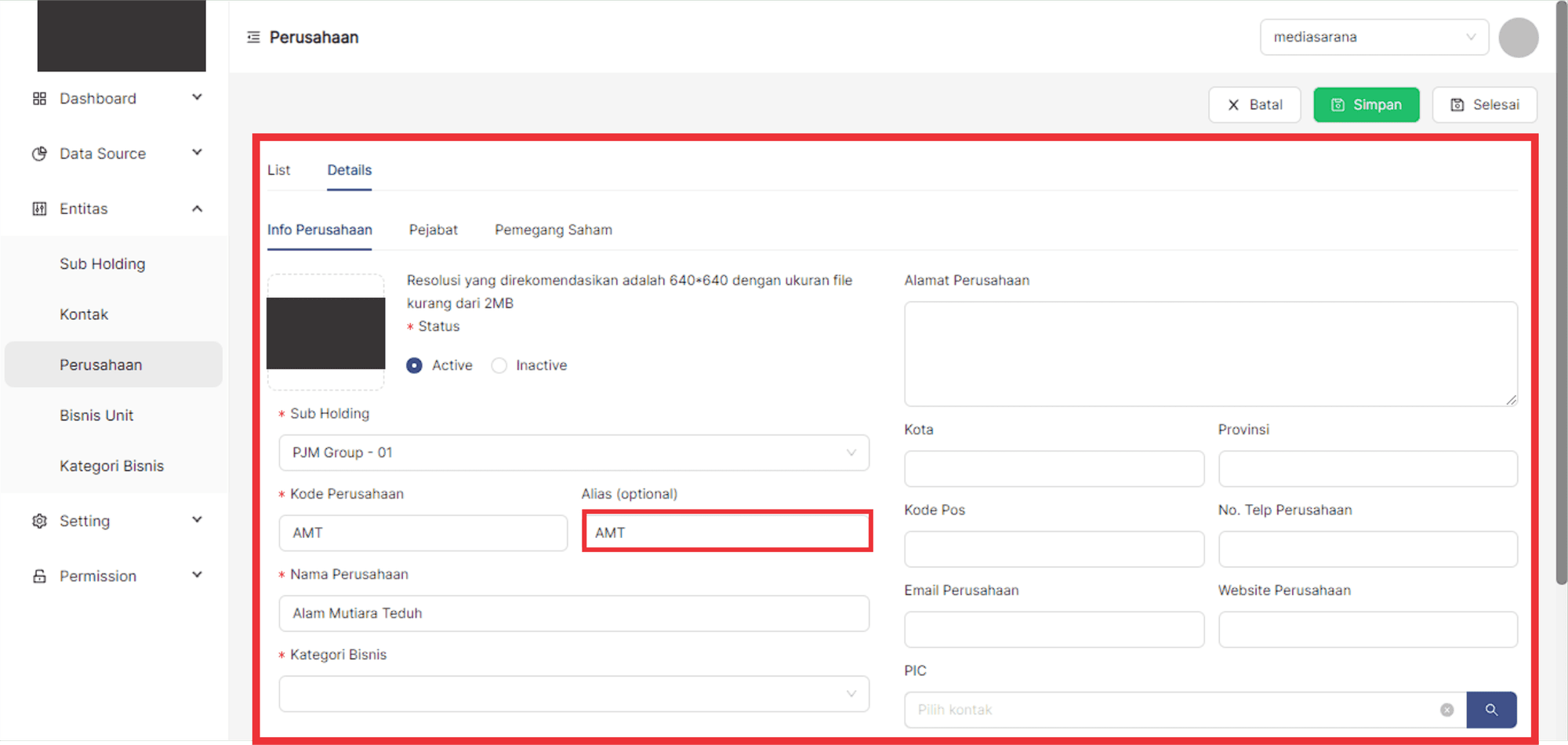This screenshot has width=1568, height=745.
Task: Click the Data Source pie chart icon
Action: [39, 154]
